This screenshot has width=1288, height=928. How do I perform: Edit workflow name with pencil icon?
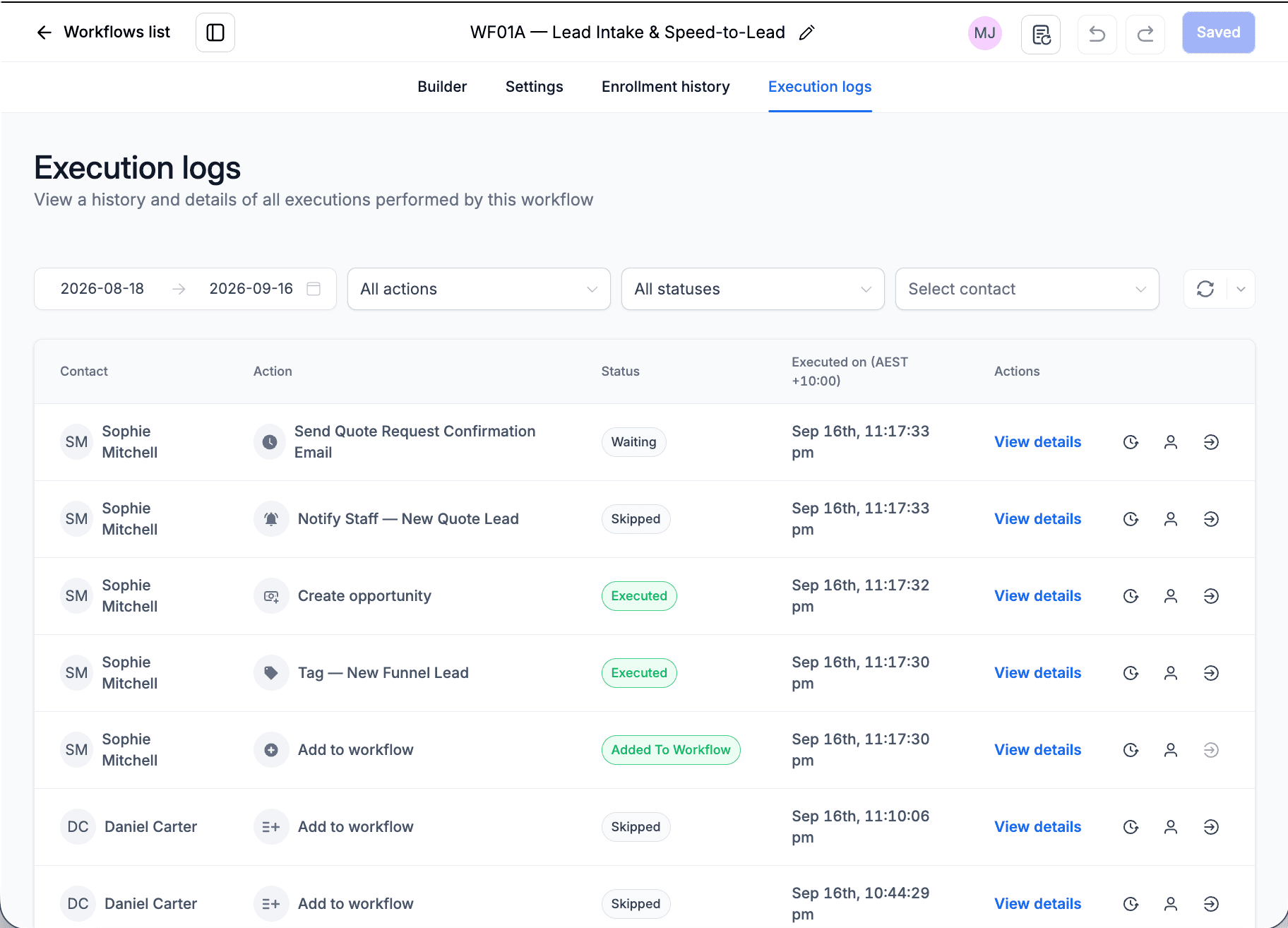coord(806,32)
